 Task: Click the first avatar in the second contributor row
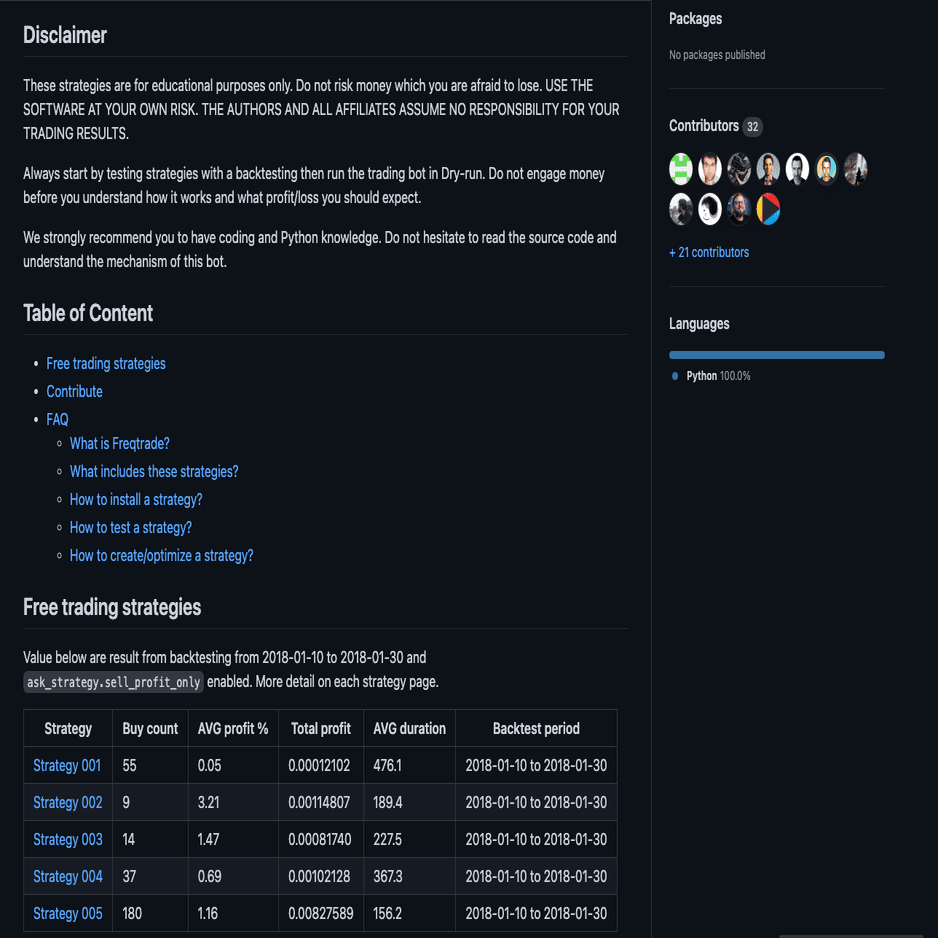coord(681,209)
